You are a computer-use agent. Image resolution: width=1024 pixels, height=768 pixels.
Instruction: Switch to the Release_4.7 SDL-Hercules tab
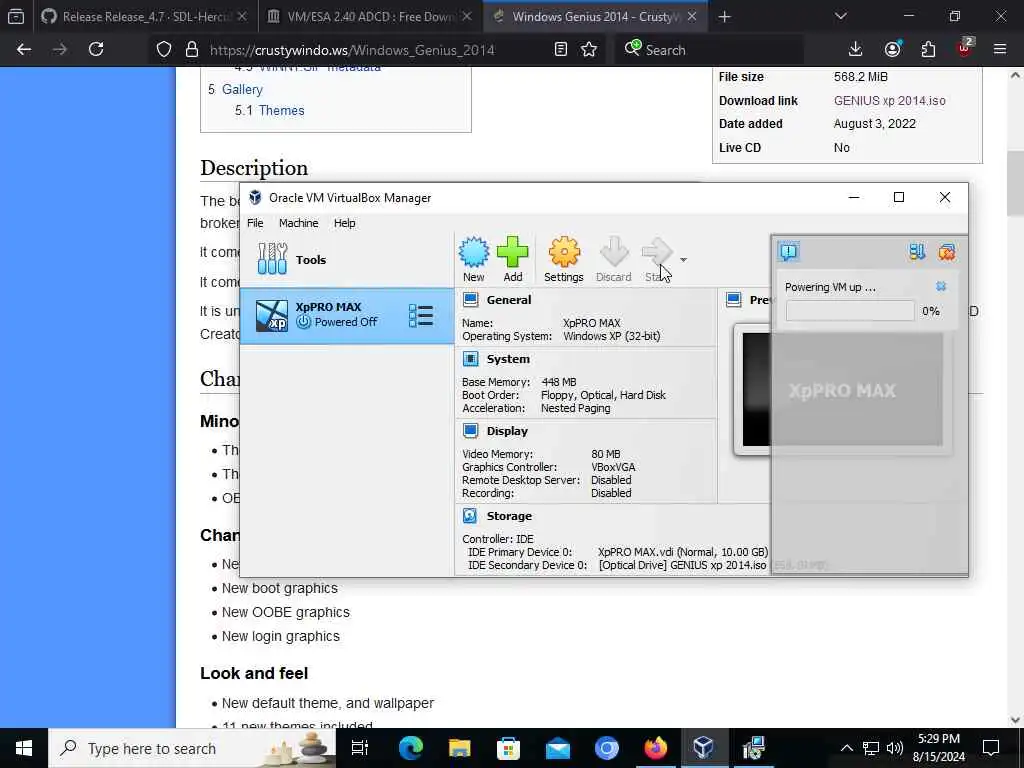[144, 17]
